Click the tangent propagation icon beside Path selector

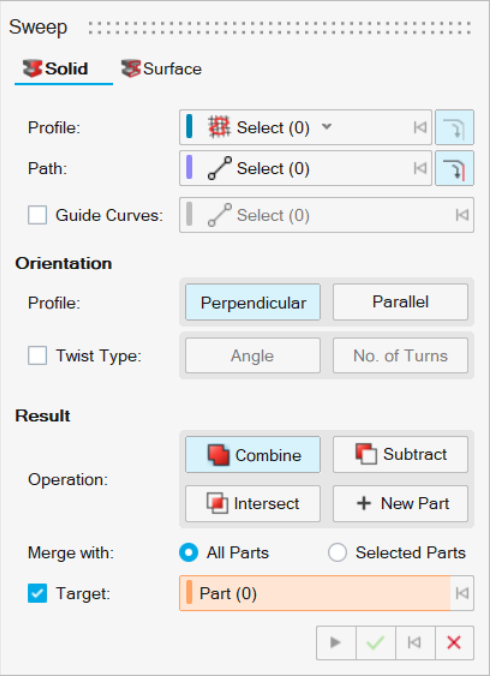click(x=454, y=168)
